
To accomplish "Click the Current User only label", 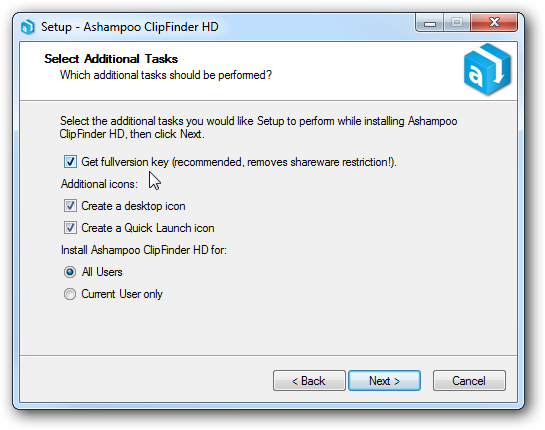I will coord(122,294).
